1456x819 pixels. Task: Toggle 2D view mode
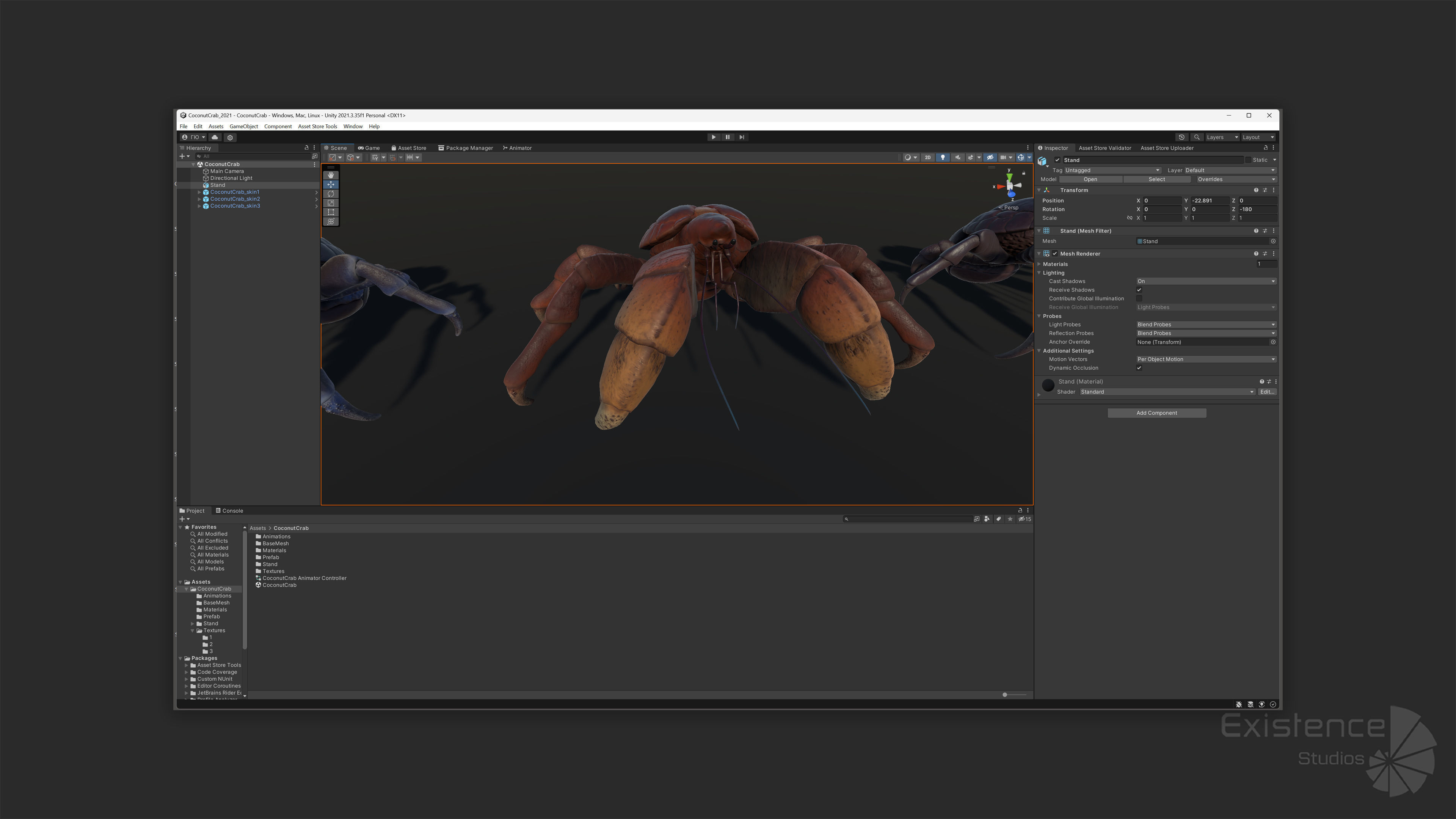(x=927, y=158)
